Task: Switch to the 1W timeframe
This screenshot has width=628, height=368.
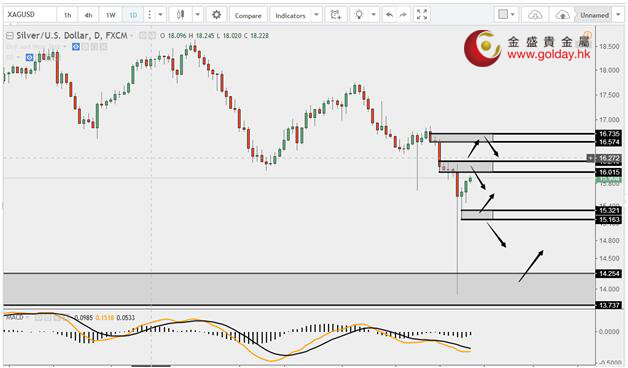Action: point(111,15)
